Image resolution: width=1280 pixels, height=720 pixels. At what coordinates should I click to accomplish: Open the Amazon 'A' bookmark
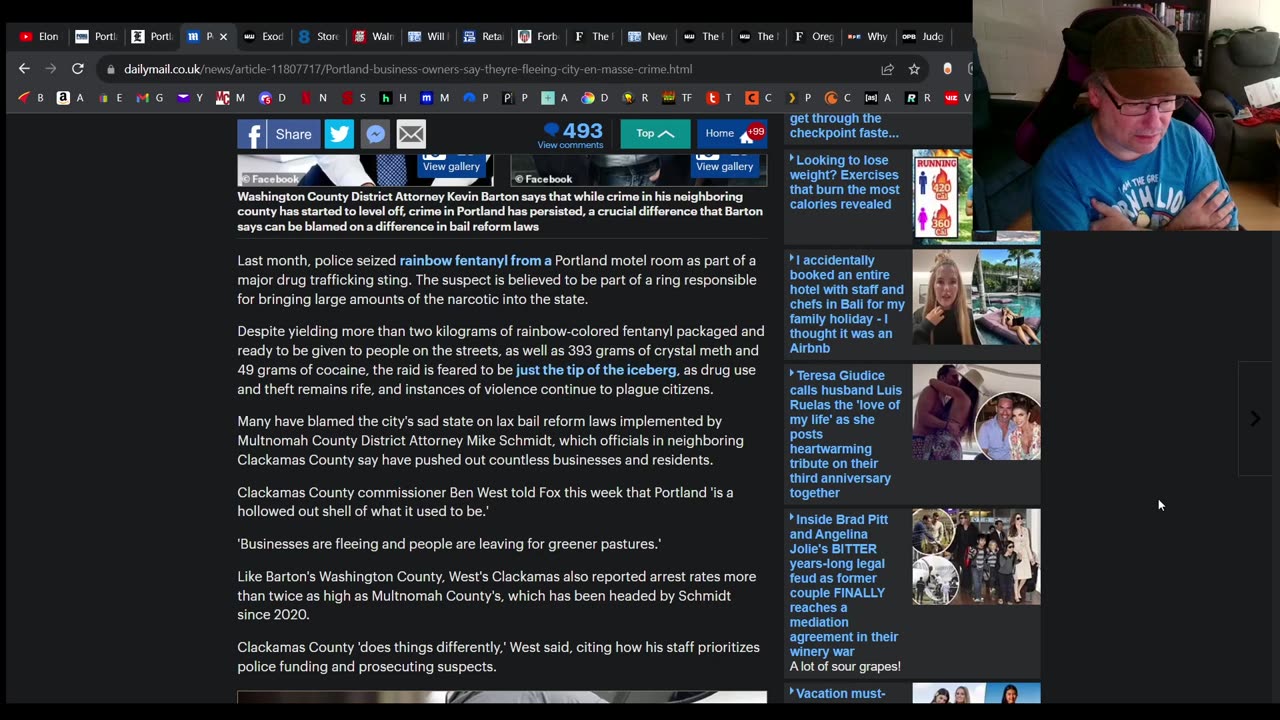70,98
